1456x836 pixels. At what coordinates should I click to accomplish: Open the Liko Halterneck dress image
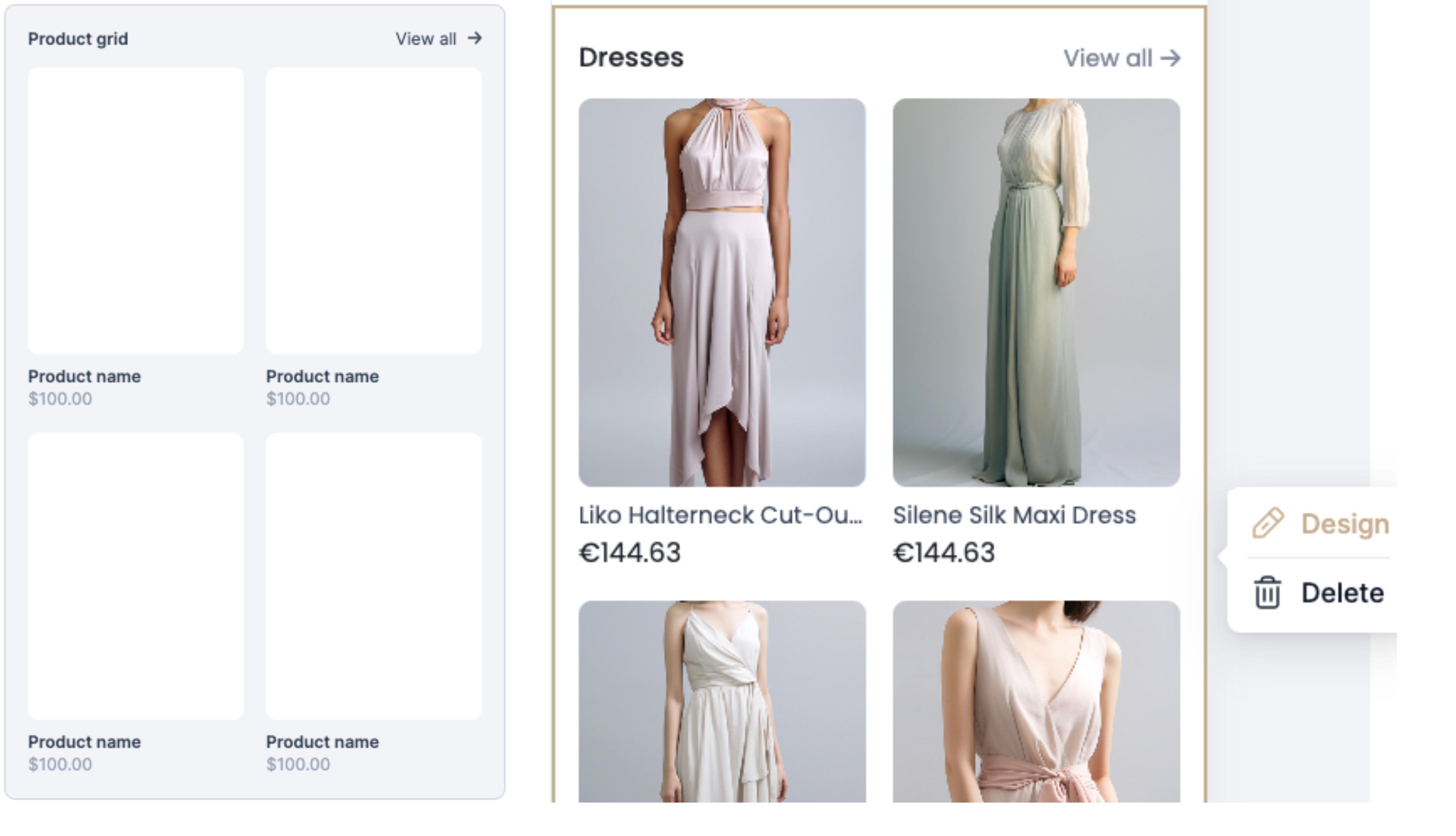point(722,292)
